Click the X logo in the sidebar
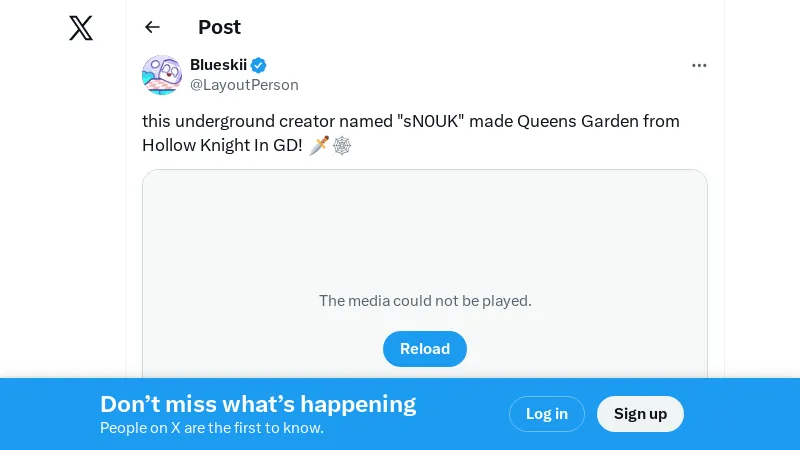Image resolution: width=800 pixels, height=450 pixels. [x=81, y=28]
